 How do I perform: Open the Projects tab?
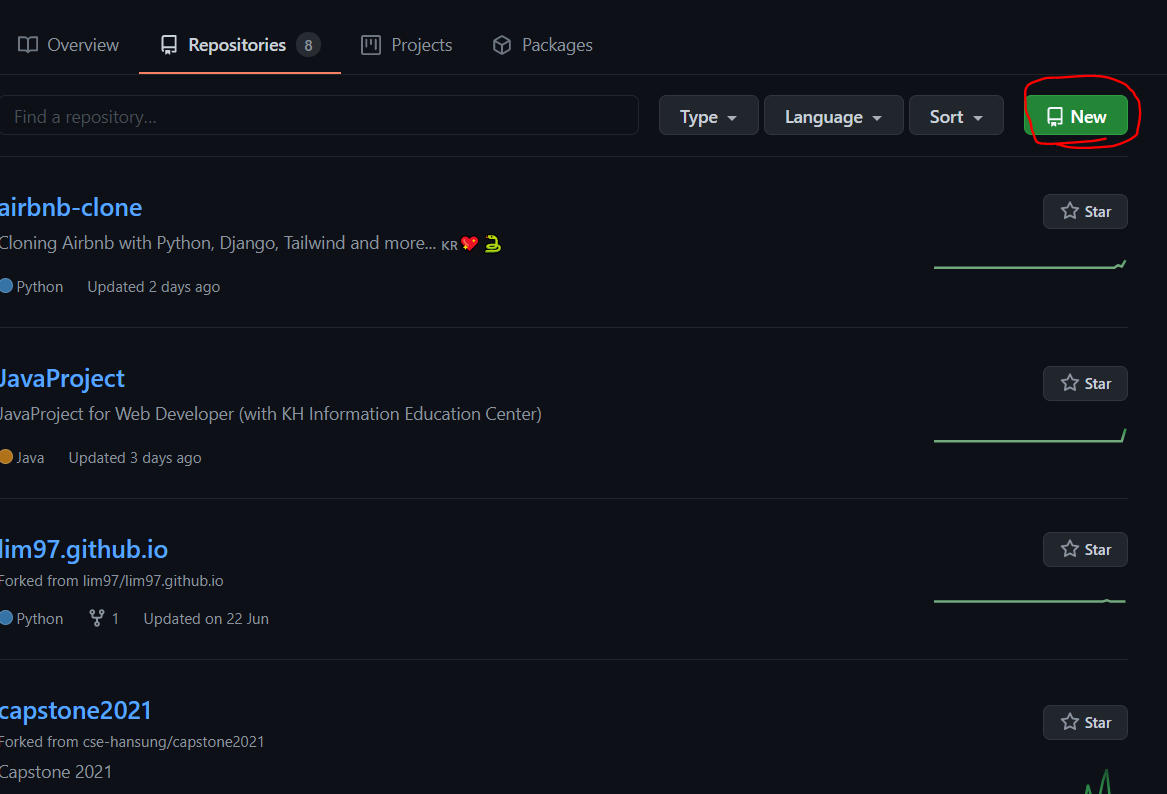[x=406, y=45]
